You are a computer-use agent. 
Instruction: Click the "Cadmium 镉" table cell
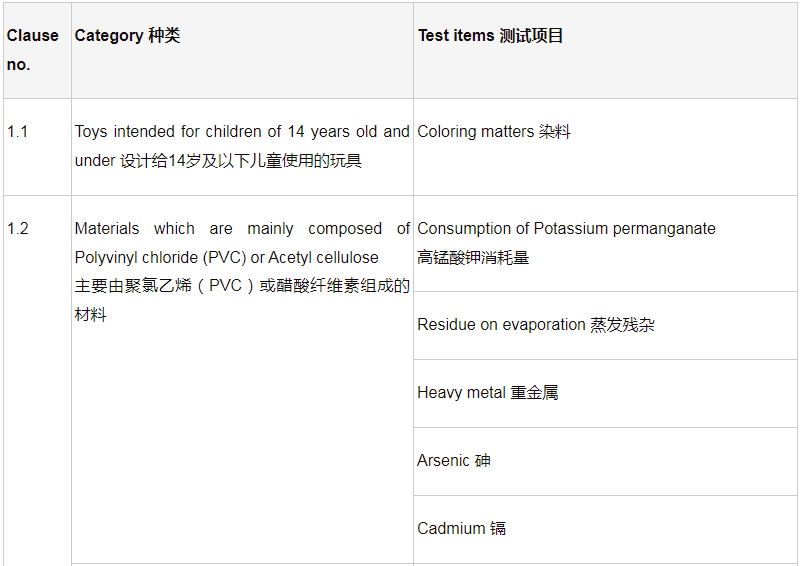(x=461, y=529)
